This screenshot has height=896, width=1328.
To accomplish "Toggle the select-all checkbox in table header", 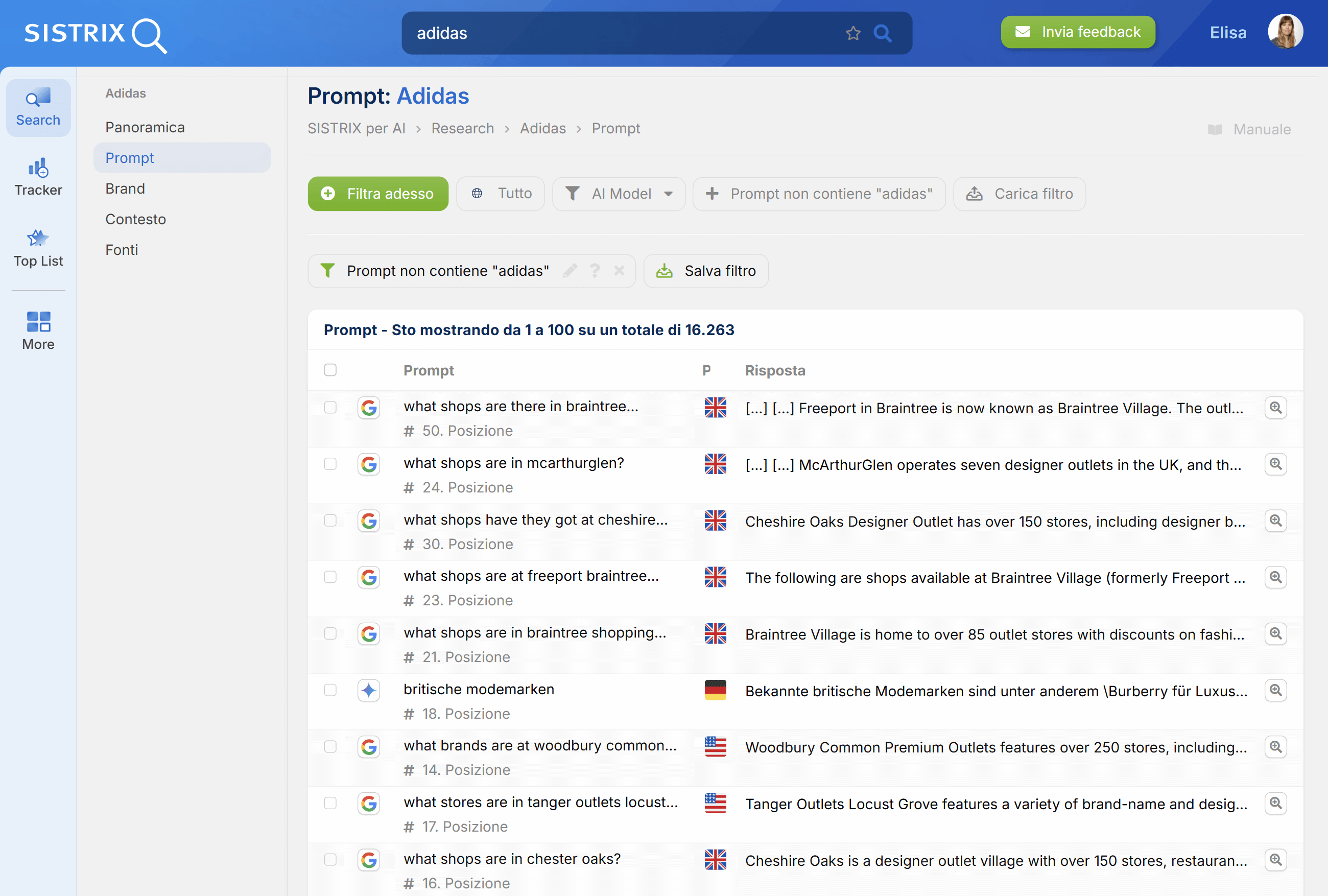I will pyautogui.click(x=330, y=370).
